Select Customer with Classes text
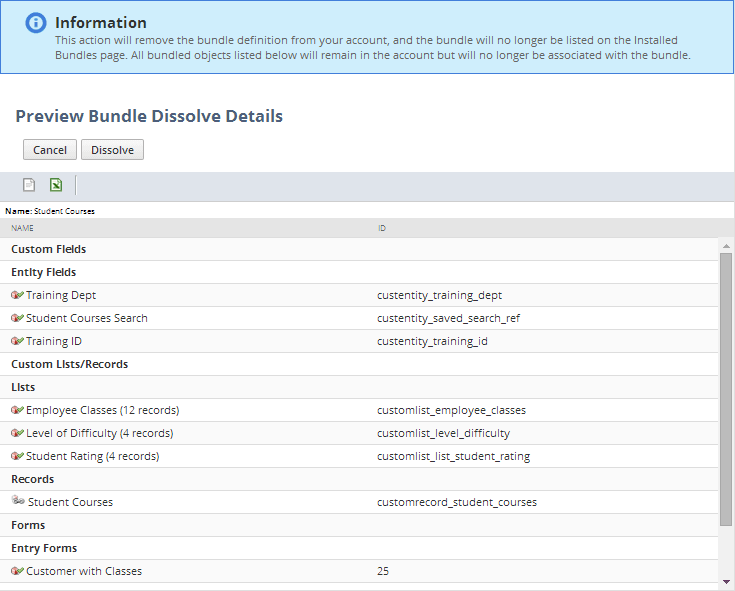735x591 pixels. click(x=84, y=571)
